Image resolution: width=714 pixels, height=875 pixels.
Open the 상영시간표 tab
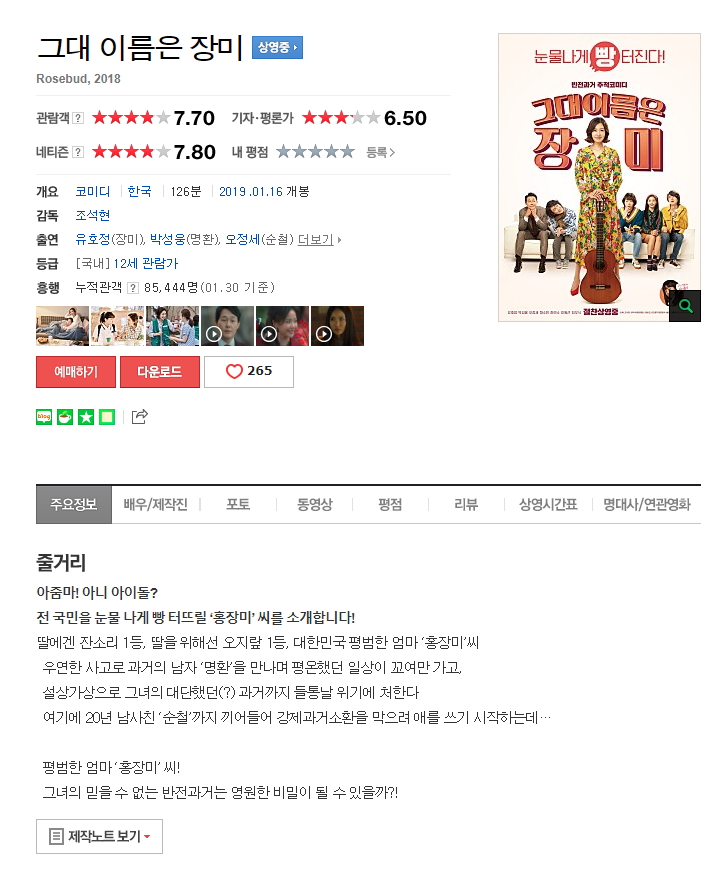click(x=548, y=504)
